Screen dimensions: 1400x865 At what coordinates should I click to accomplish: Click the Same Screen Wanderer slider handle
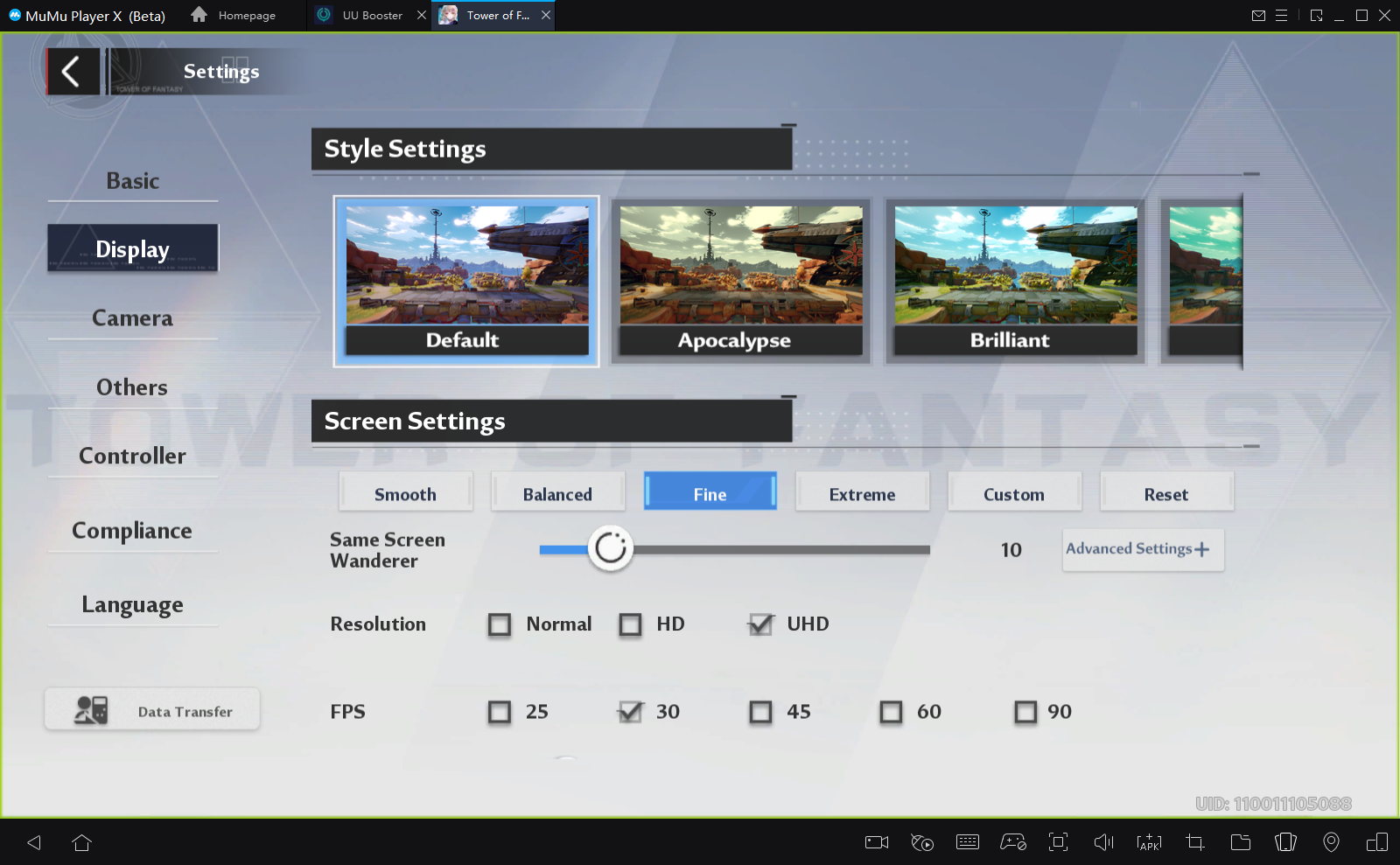click(x=610, y=549)
